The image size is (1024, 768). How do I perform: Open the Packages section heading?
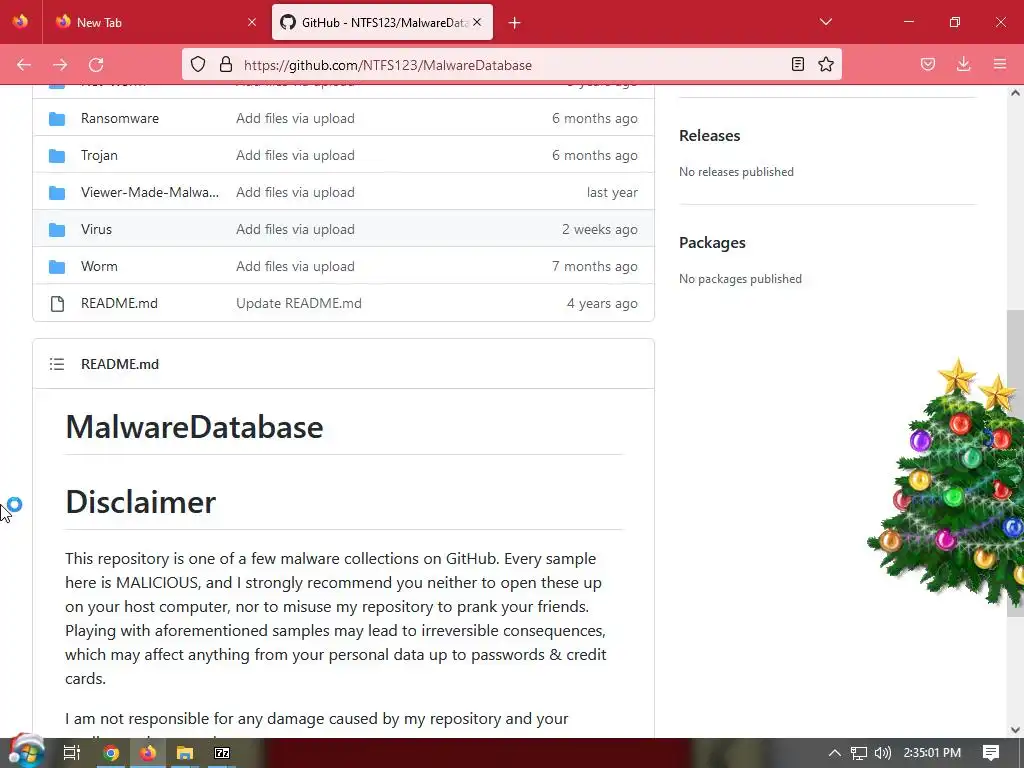point(712,243)
